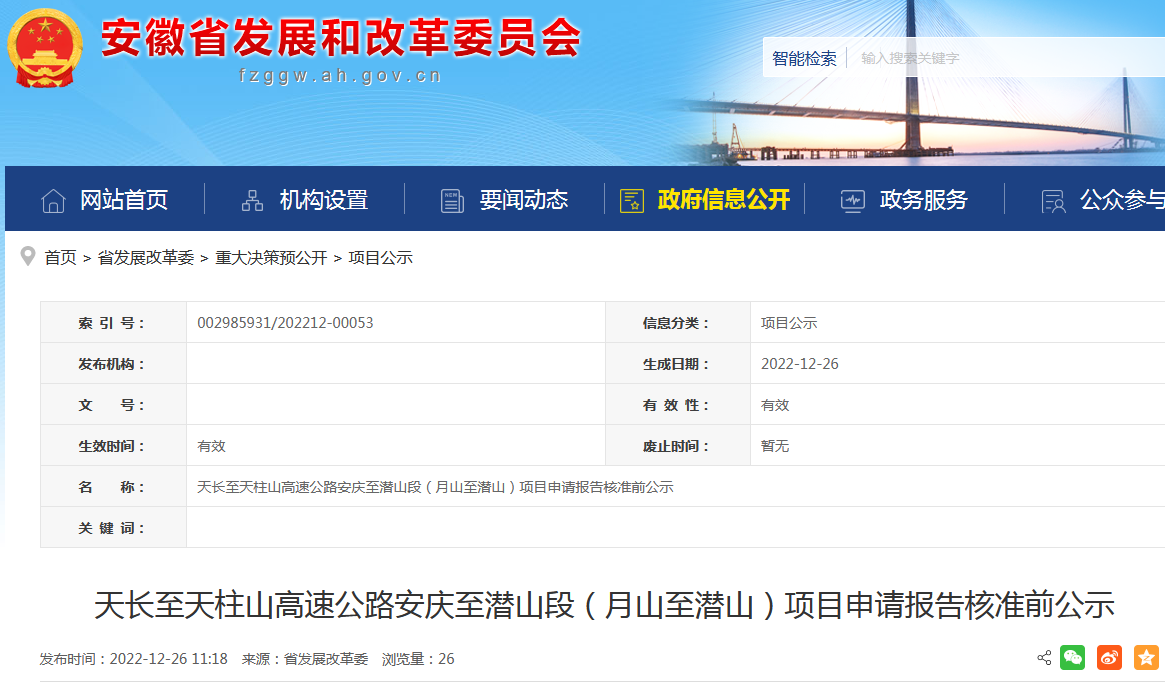This screenshot has height=682, width=1165.
Task: Click the monitor icon beside 政务服务
Action: [x=852, y=200]
